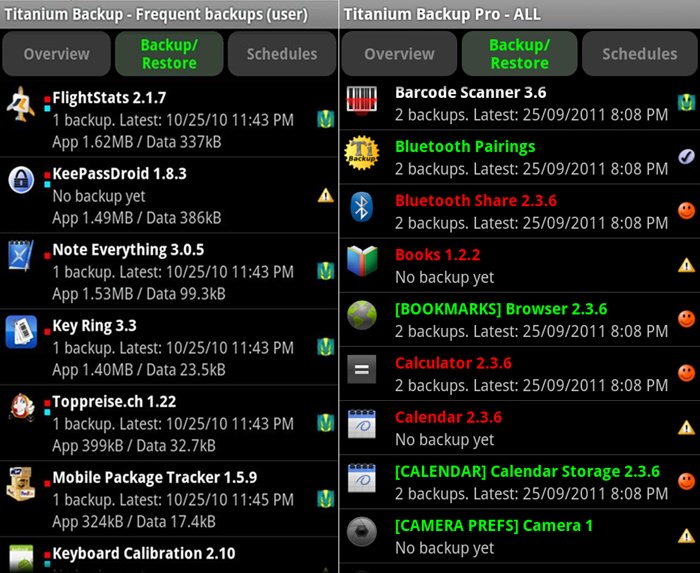This screenshot has width=700, height=573.
Task: Tap 'App 1.53MB / Data 99.3kB' size line
Action: (x=139, y=294)
